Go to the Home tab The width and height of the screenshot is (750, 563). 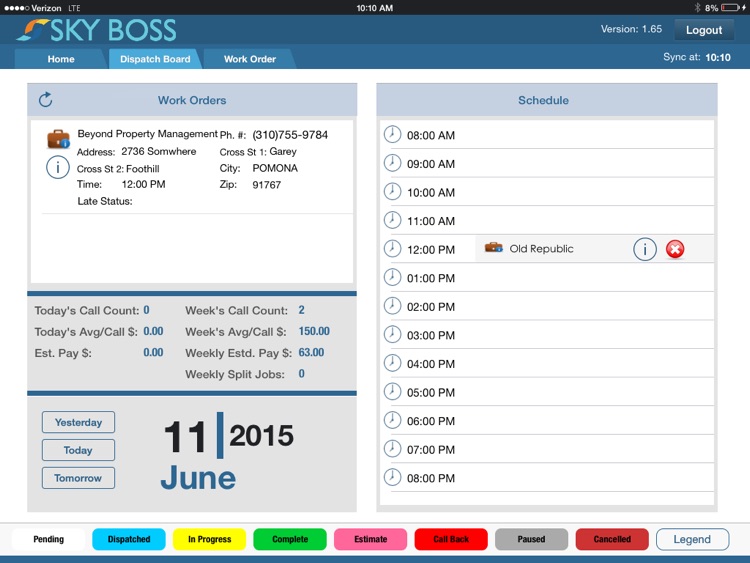tap(61, 59)
